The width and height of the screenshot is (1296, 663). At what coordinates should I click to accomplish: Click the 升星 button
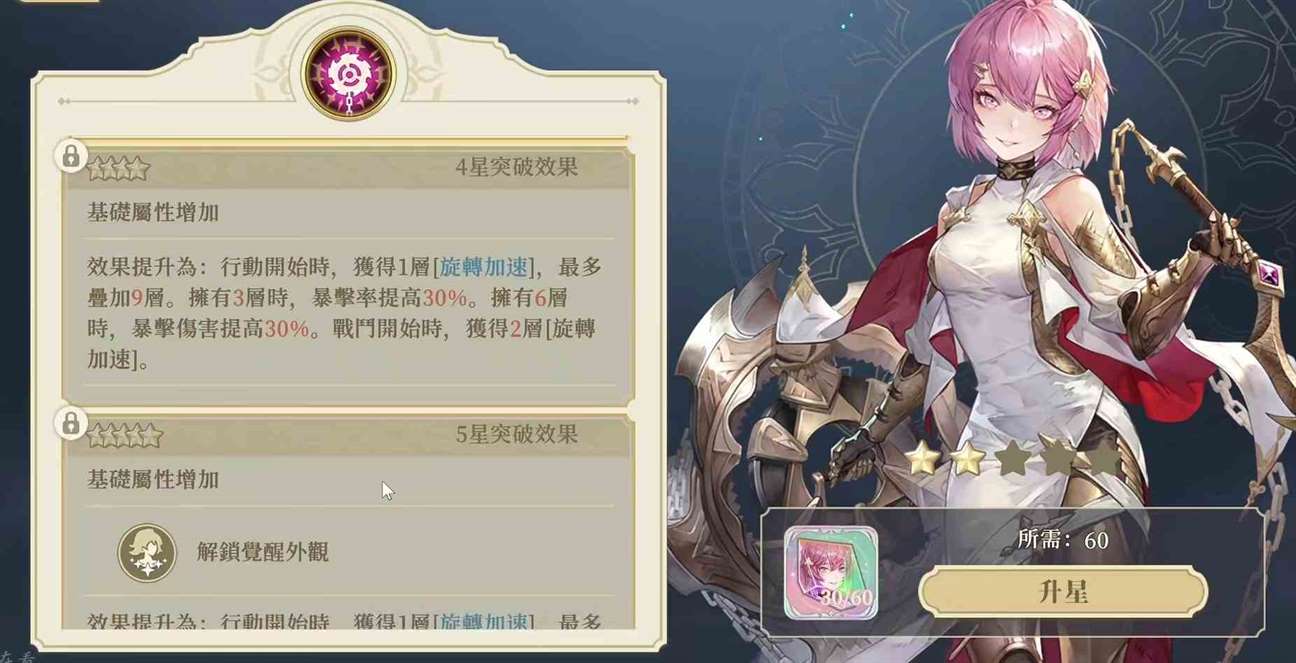(x=1063, y=592)
